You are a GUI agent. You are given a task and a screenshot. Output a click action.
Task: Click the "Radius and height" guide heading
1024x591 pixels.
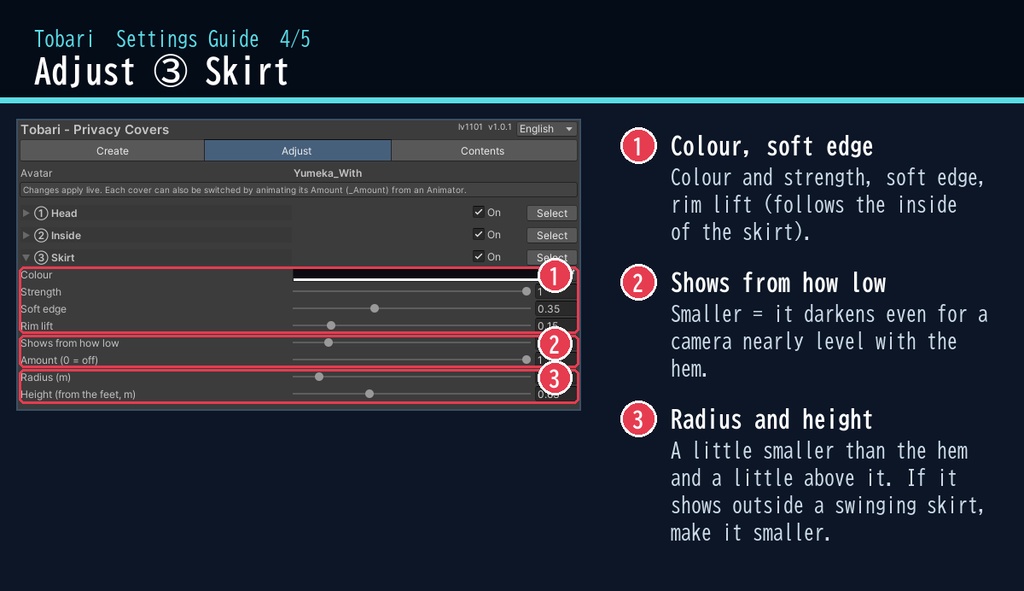coord(771,419)
